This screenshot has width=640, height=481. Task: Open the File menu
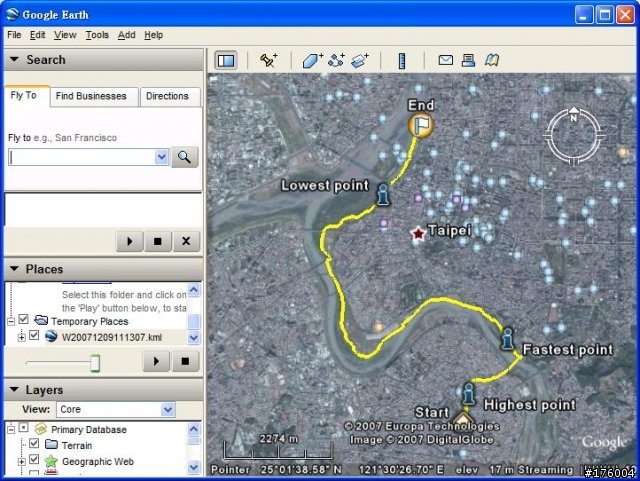(14, 35)
